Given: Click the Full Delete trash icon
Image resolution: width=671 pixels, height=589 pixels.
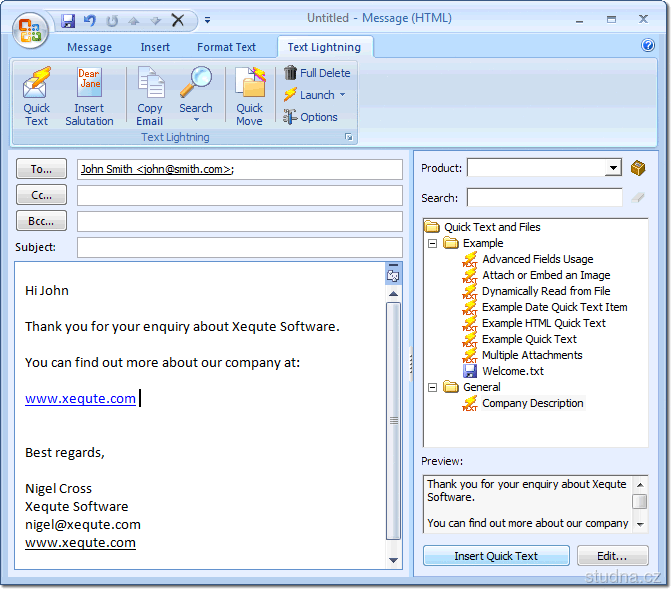Looking at the screenshot, I should [x=291, y=73].
